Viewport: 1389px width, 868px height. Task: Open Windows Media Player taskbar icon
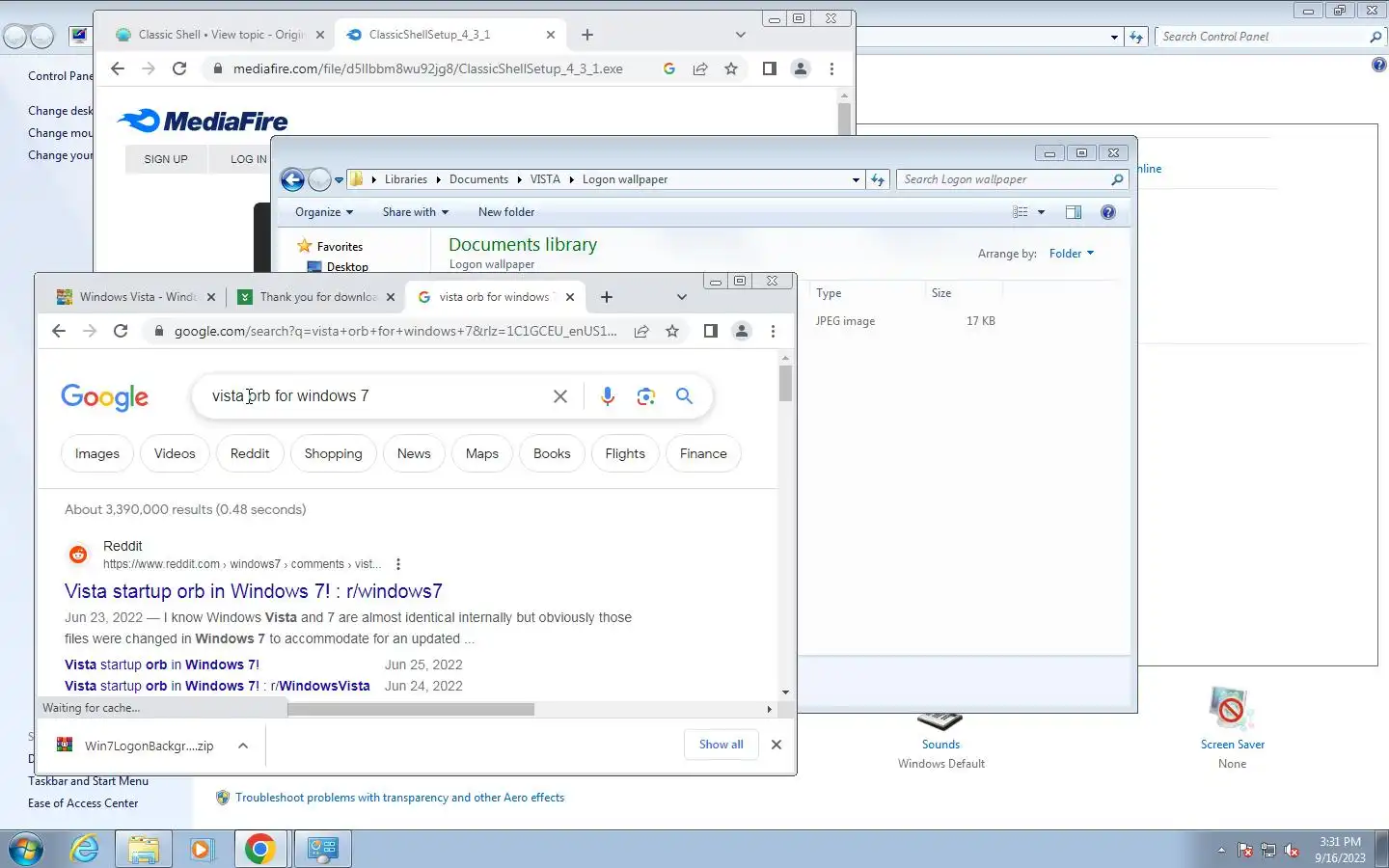click(x=202, y=849)
